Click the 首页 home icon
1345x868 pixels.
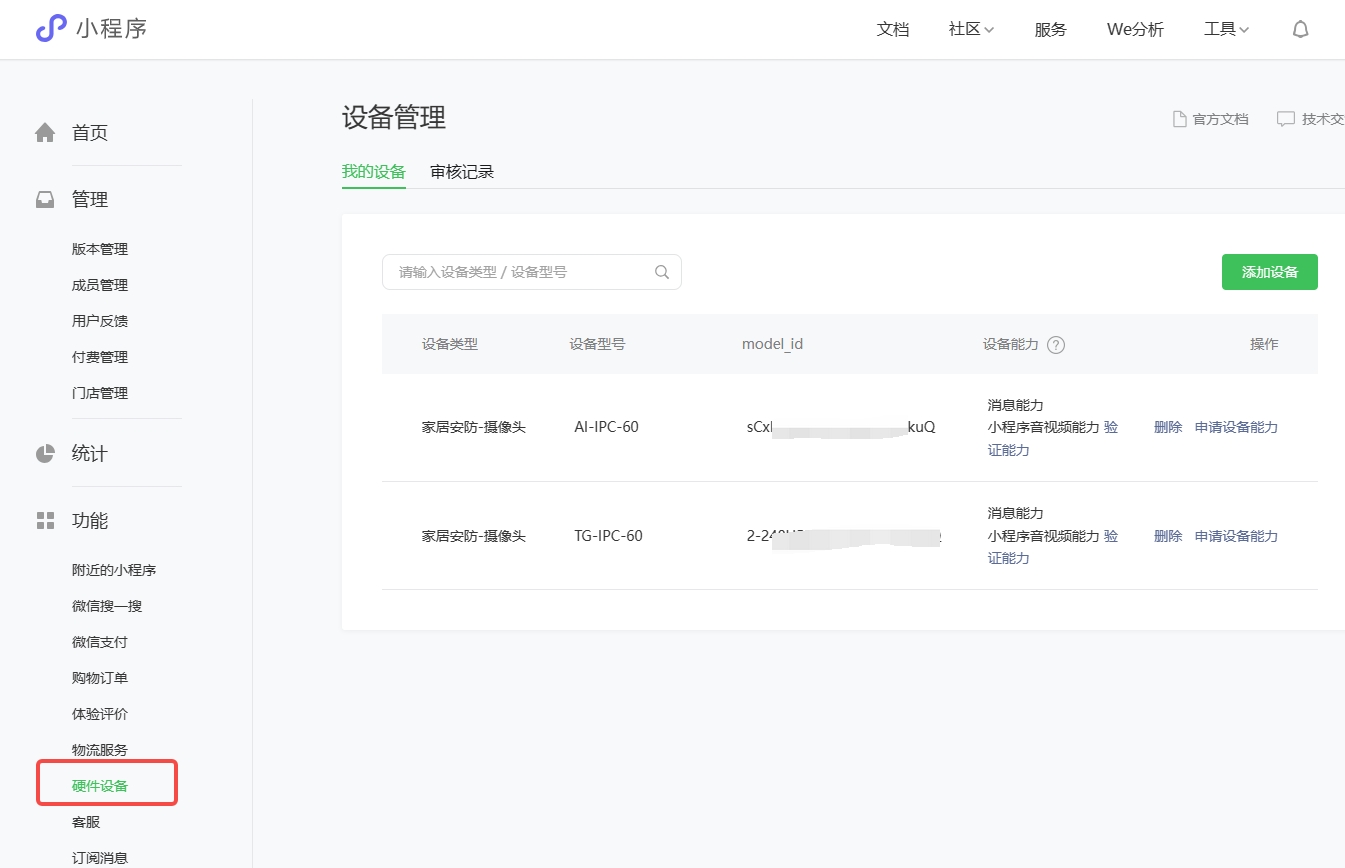[45, 133]
